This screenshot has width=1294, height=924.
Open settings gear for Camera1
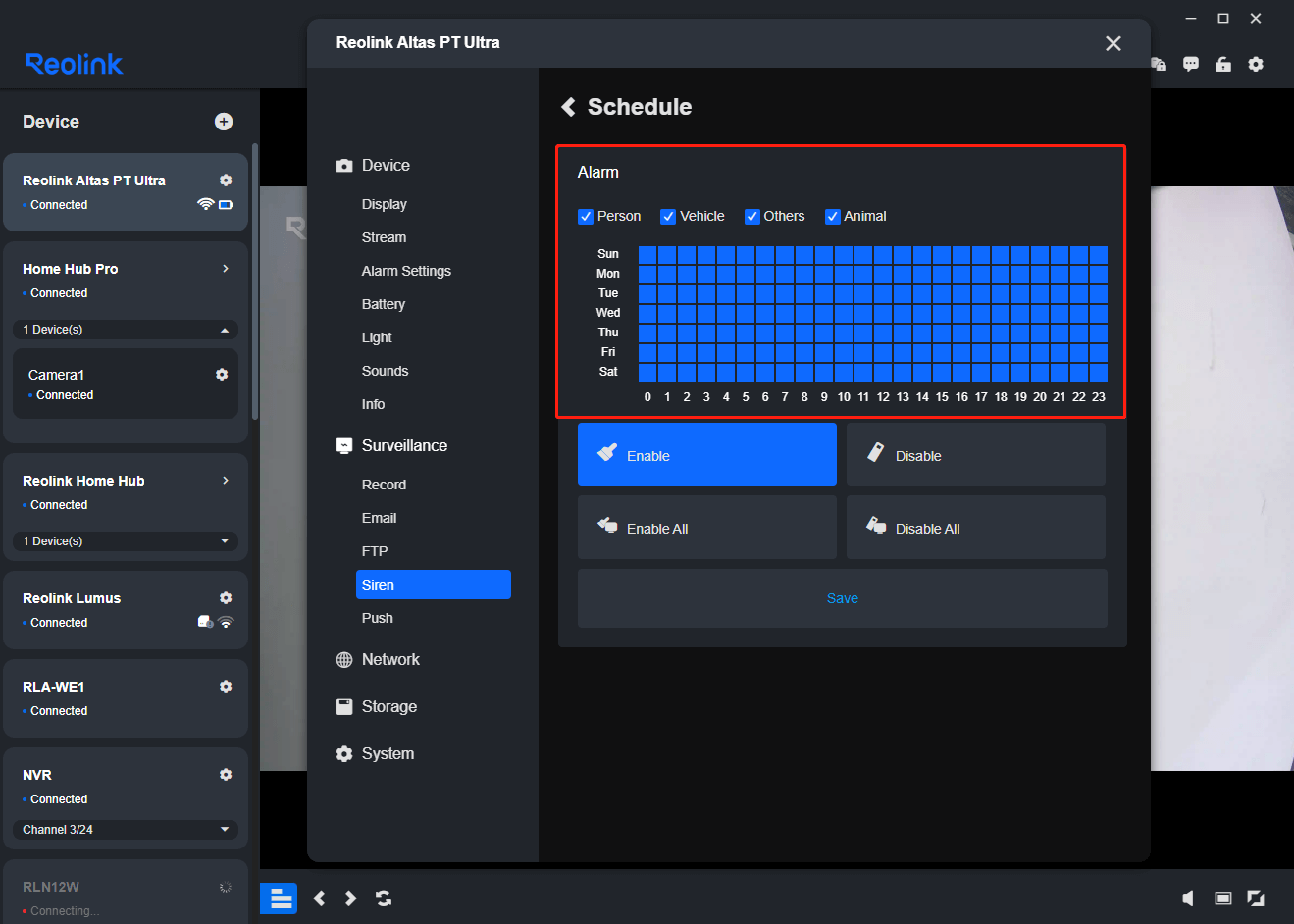click(222, 375)
